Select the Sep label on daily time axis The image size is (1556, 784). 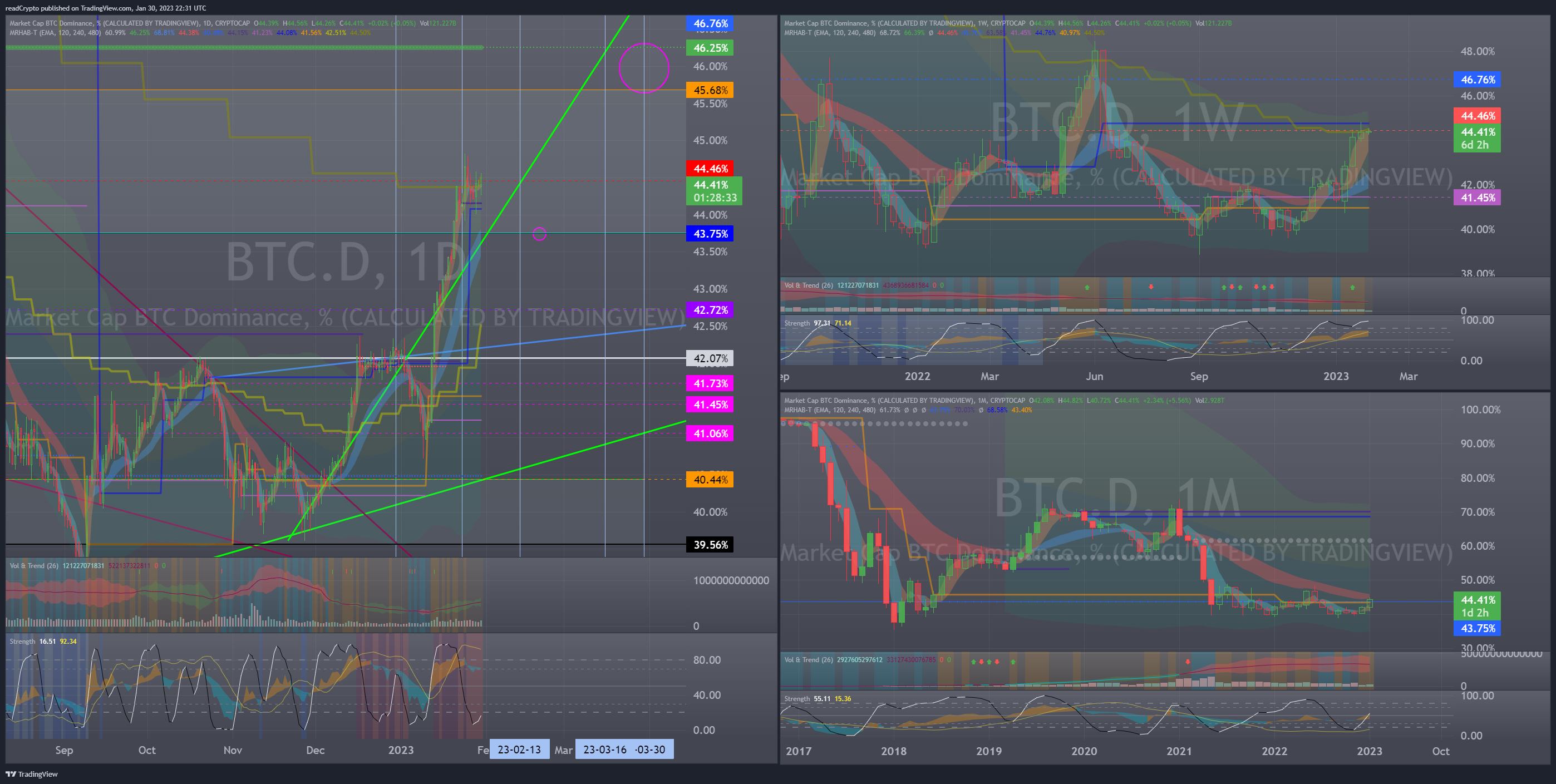[64, 750]
